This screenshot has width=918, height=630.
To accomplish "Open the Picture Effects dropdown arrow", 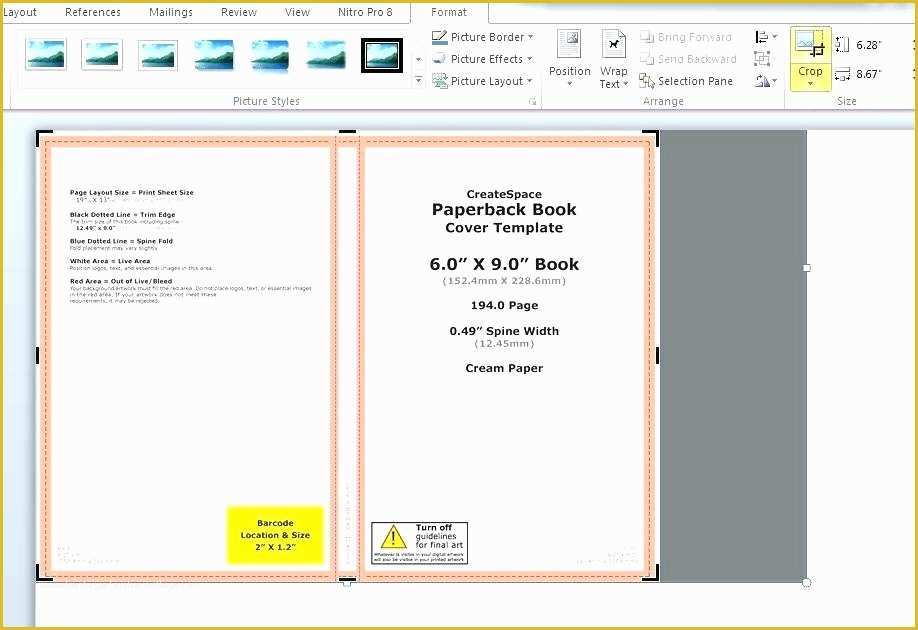I will coord(529,59).
